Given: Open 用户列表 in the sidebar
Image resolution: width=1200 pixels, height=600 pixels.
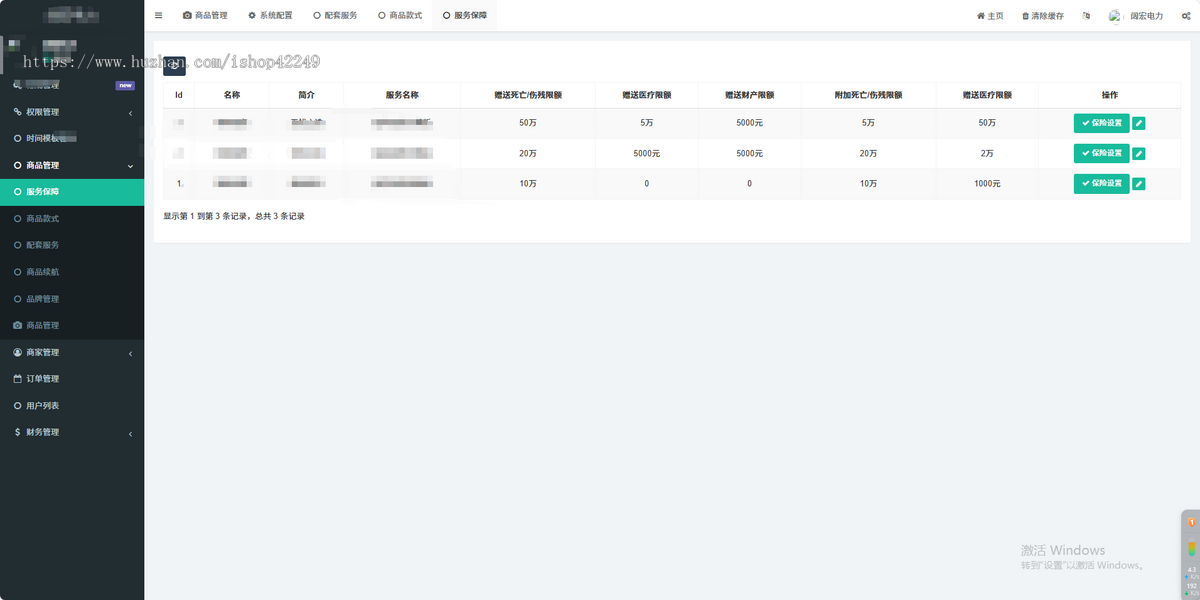Looking at the screenshot, I should 72,406.
